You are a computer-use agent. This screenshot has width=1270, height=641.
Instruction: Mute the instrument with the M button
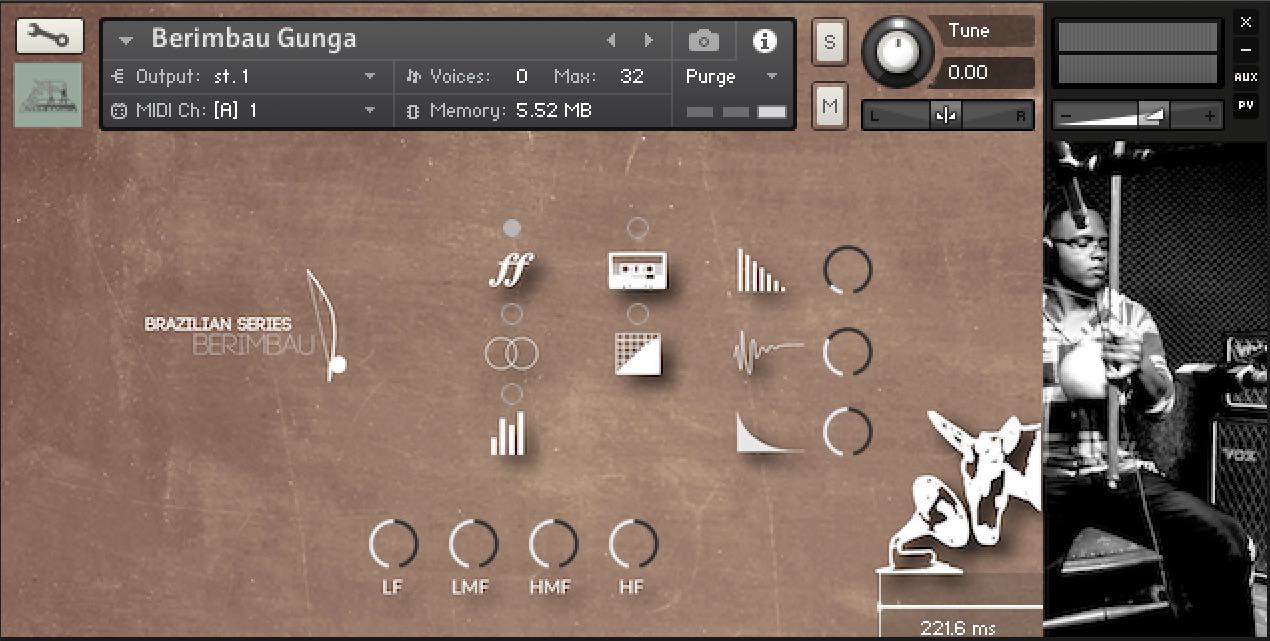click(830, 105)
